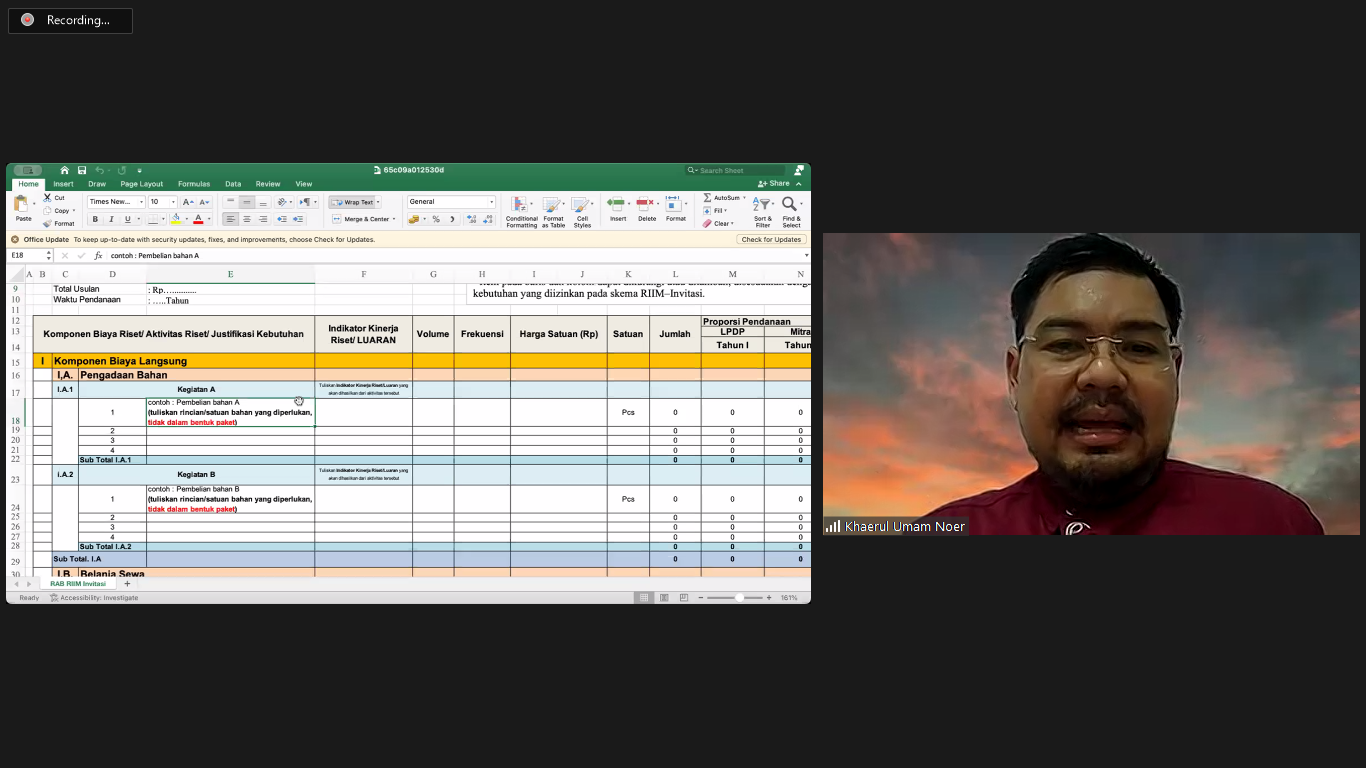This screenshot has width=1366, height=768.
Task: Click the Name Box showing E18
Action: click(28, 255)
